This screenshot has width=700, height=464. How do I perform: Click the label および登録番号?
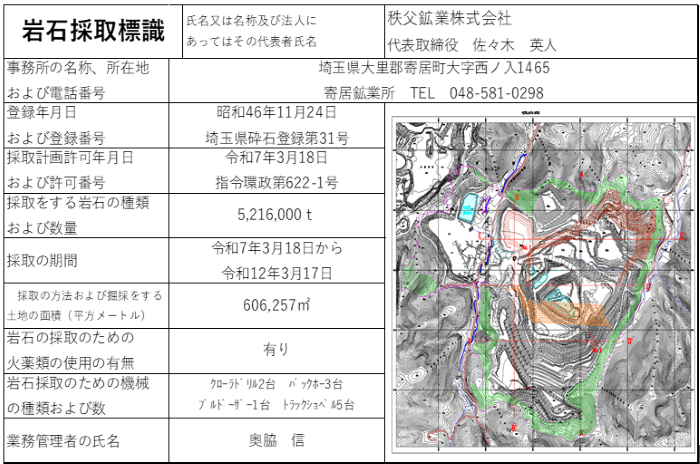pos(56,138)
